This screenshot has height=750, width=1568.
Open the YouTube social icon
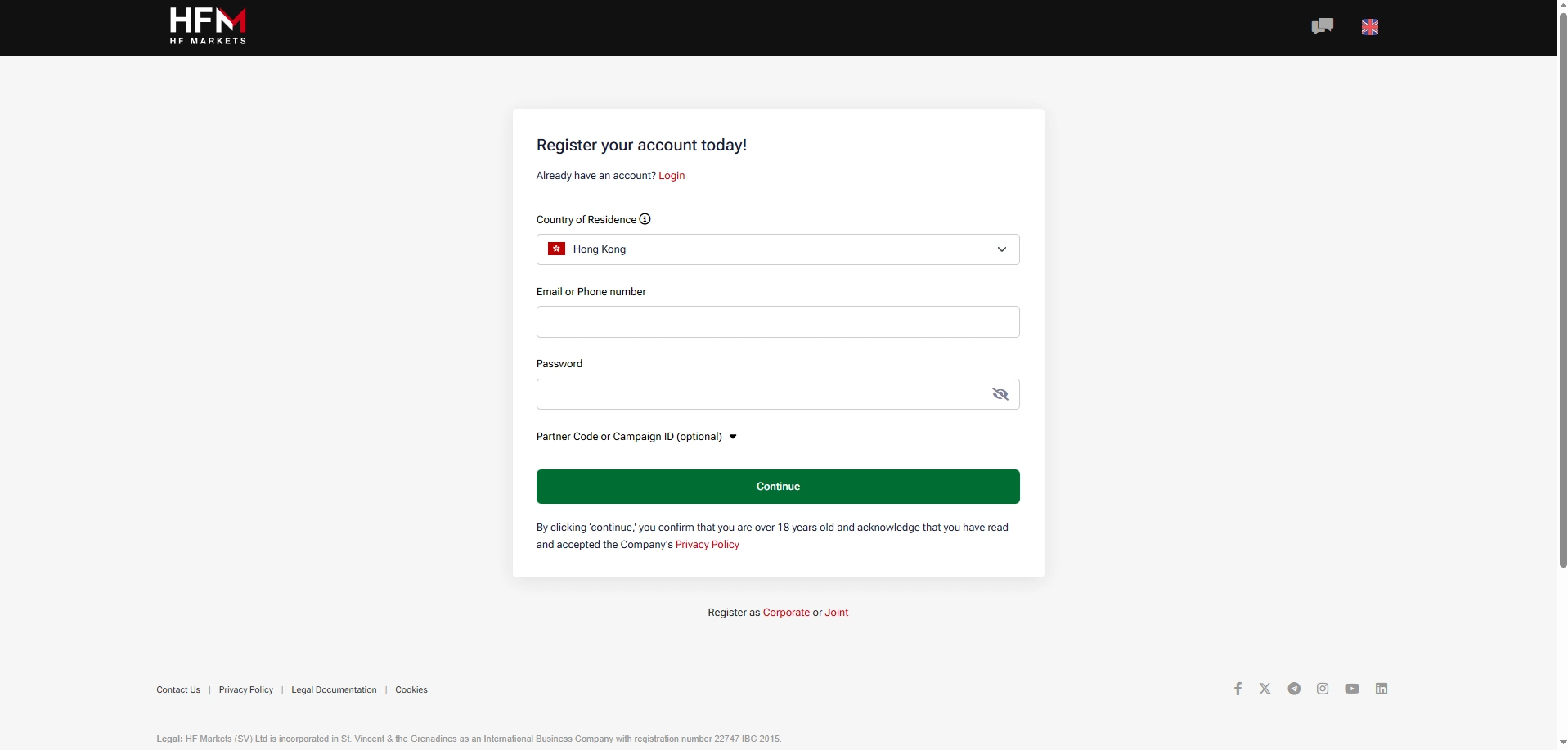pyautogui.click(x=1352, y=689)
